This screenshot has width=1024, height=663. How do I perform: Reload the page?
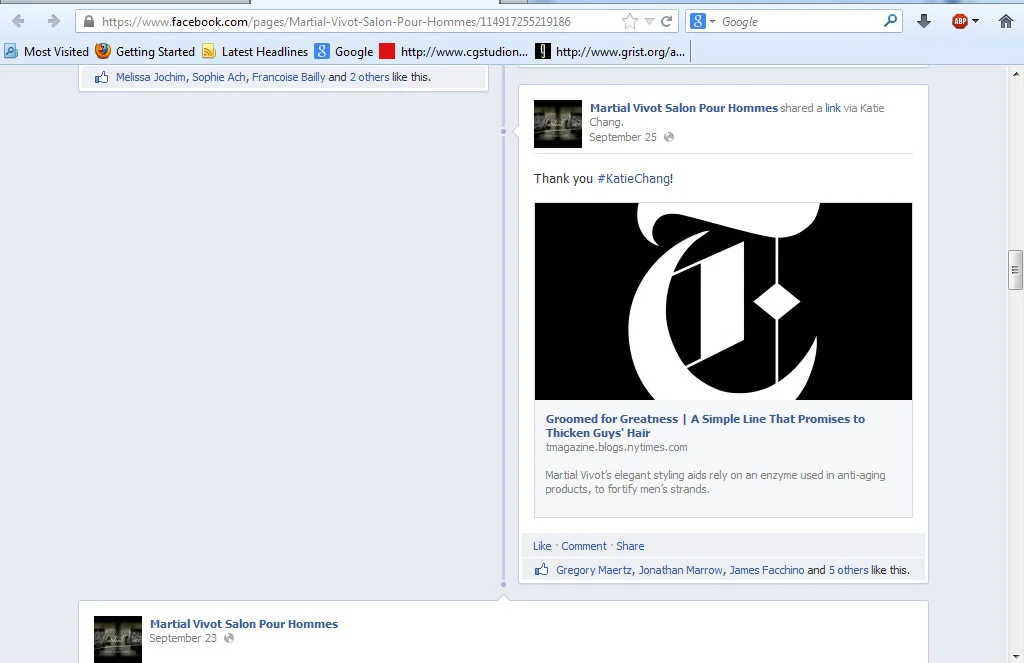click(667, 22)
